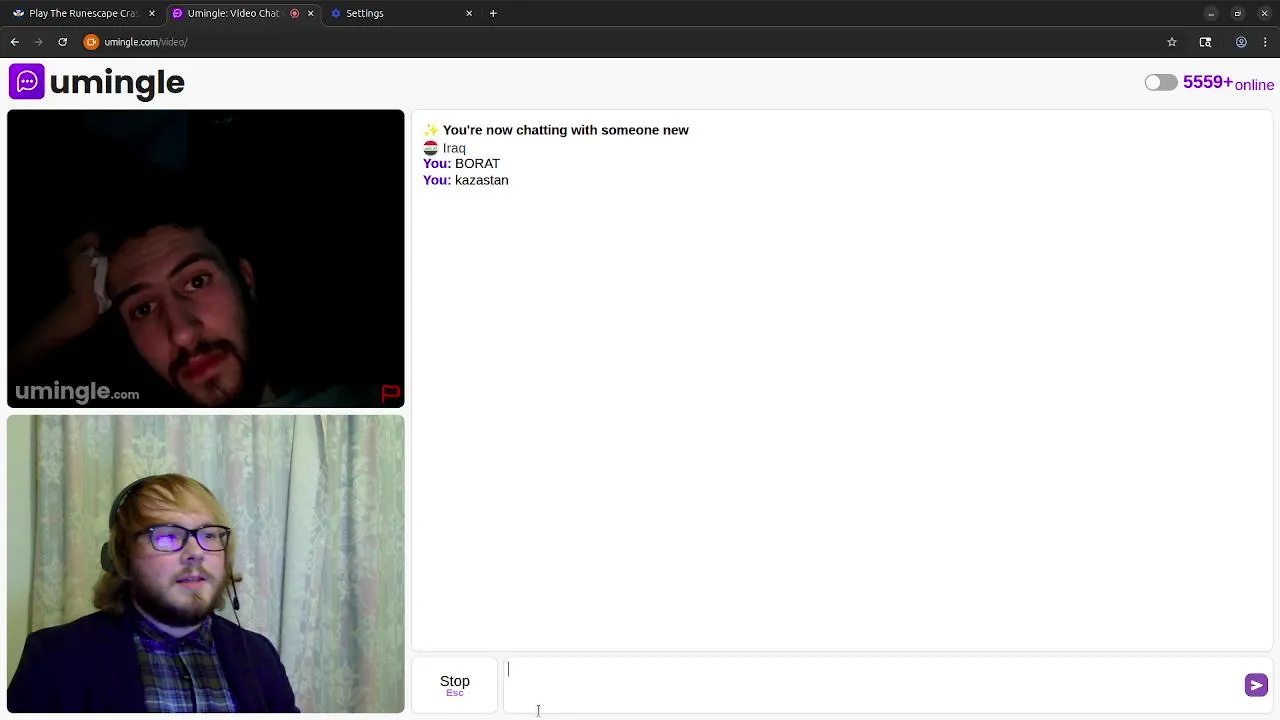Viewport: 1280px width, 720px height.
Task: Click the 'You: BORAT' message
Action: pyautogui.click(x=461, y=164)
